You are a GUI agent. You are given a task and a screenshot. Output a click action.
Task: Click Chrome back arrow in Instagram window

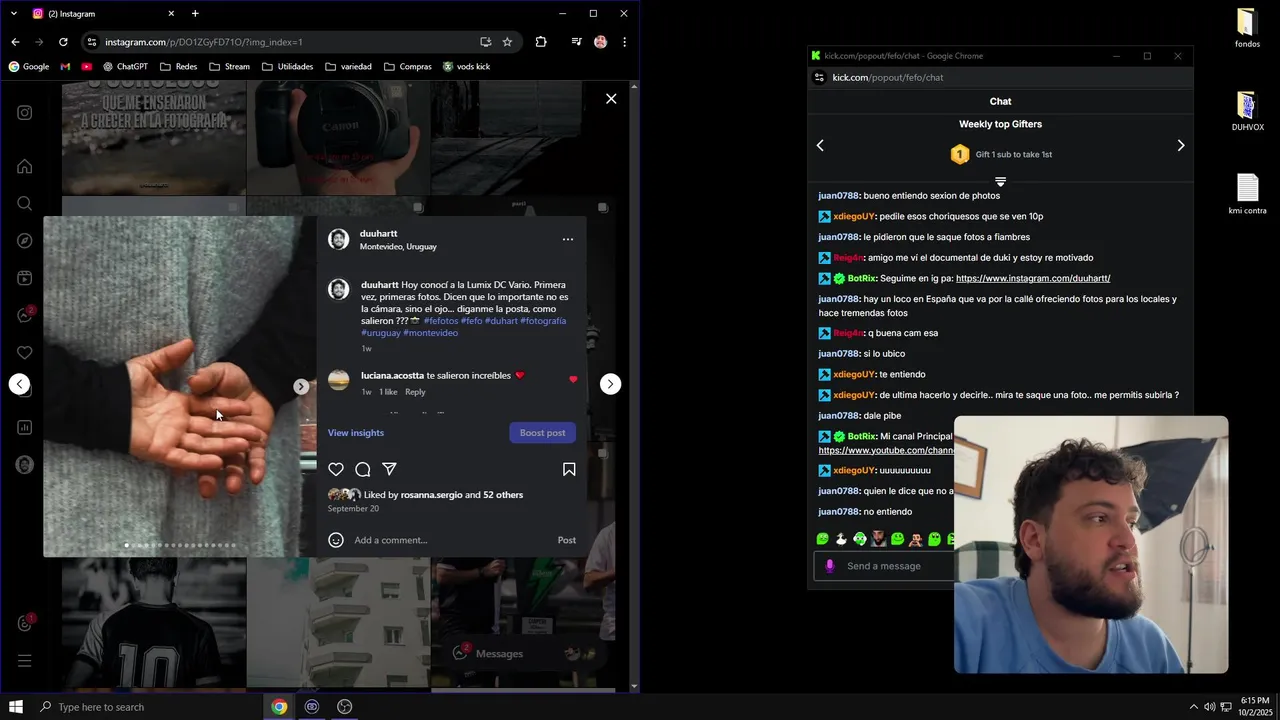[x=15, y=42]
